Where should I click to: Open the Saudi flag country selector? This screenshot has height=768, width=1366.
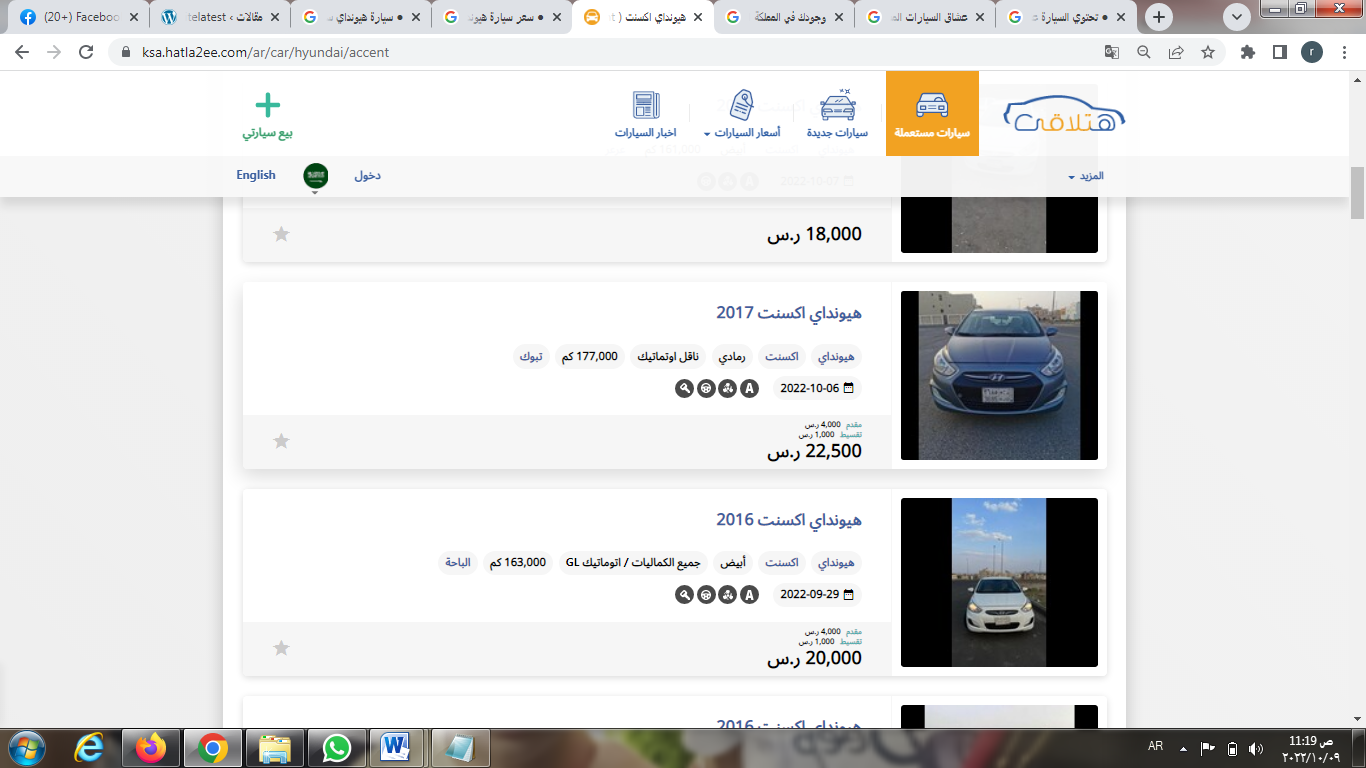click(316, 176)
